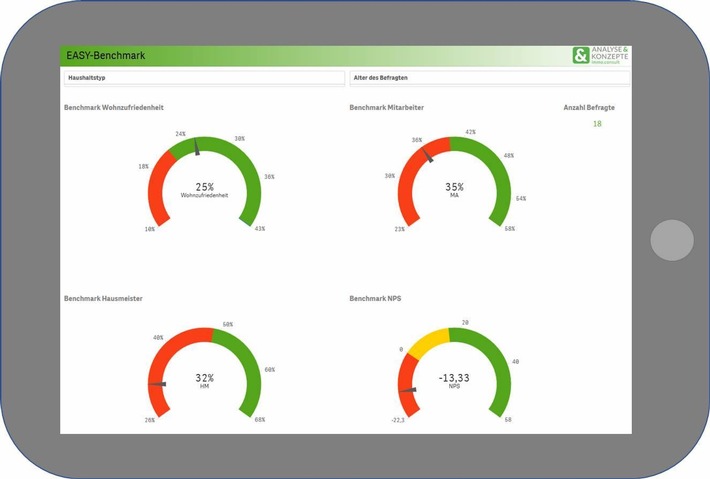
Task: Click the Hausmeister gauge needle
Action: coord(157,384)
